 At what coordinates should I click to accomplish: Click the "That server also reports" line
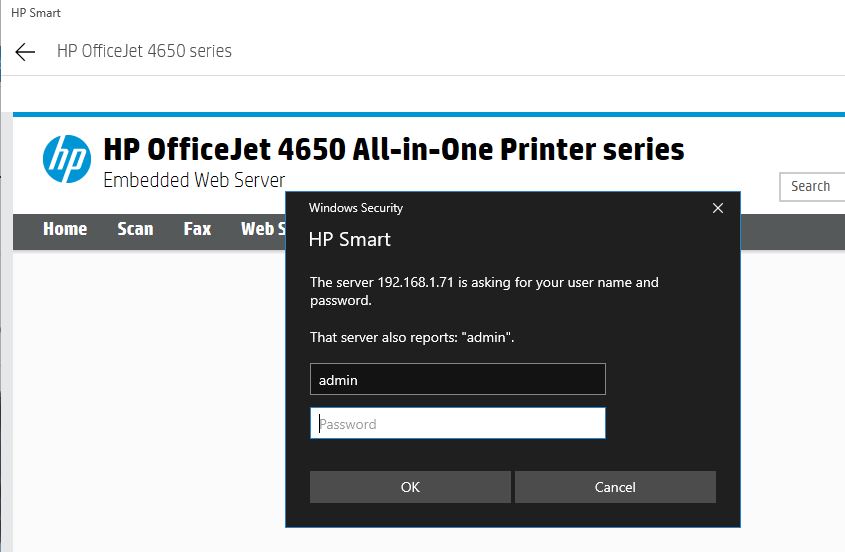411,338
